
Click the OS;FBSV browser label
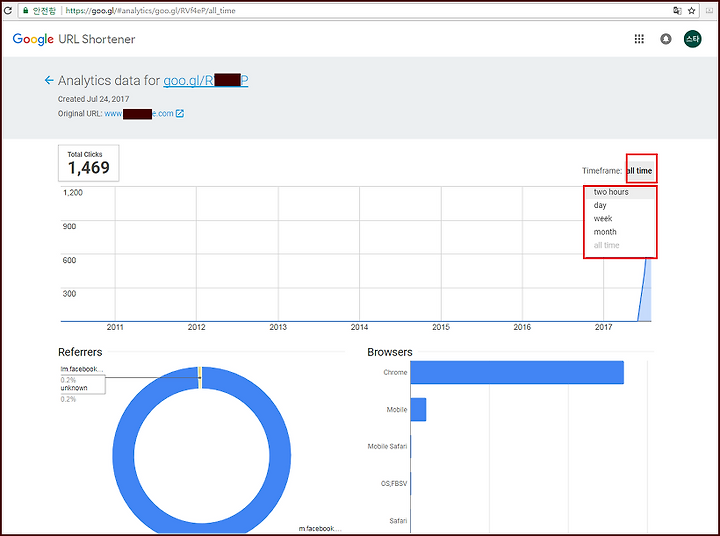pos(394,484)
